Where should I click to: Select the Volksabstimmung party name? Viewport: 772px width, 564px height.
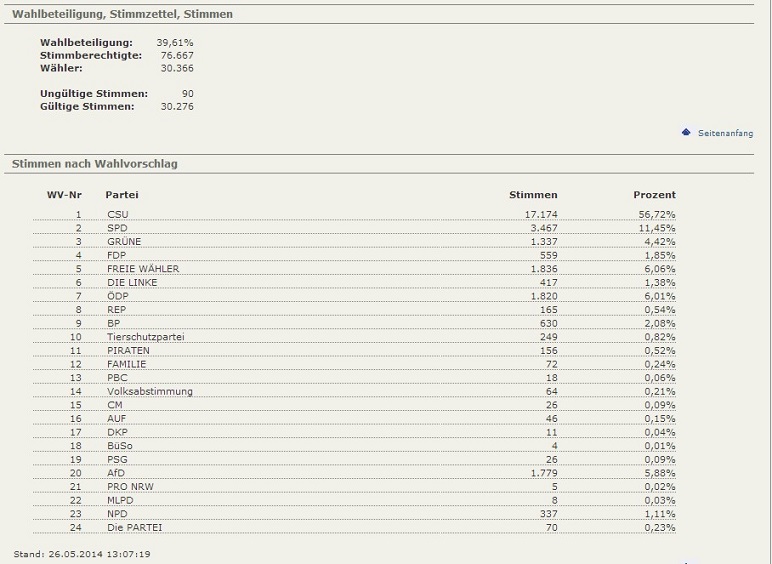point(150,392)
